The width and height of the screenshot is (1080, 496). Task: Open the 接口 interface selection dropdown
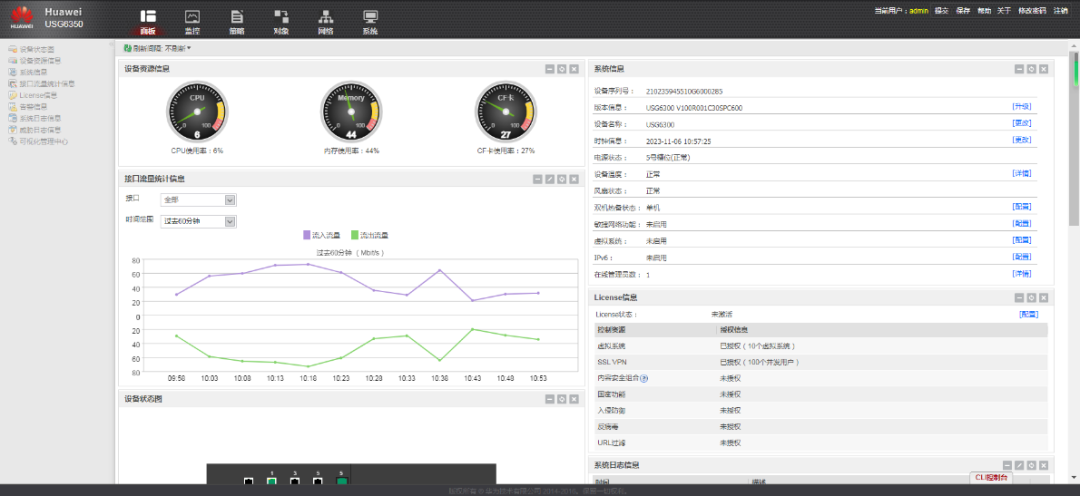tap(199, 200)
